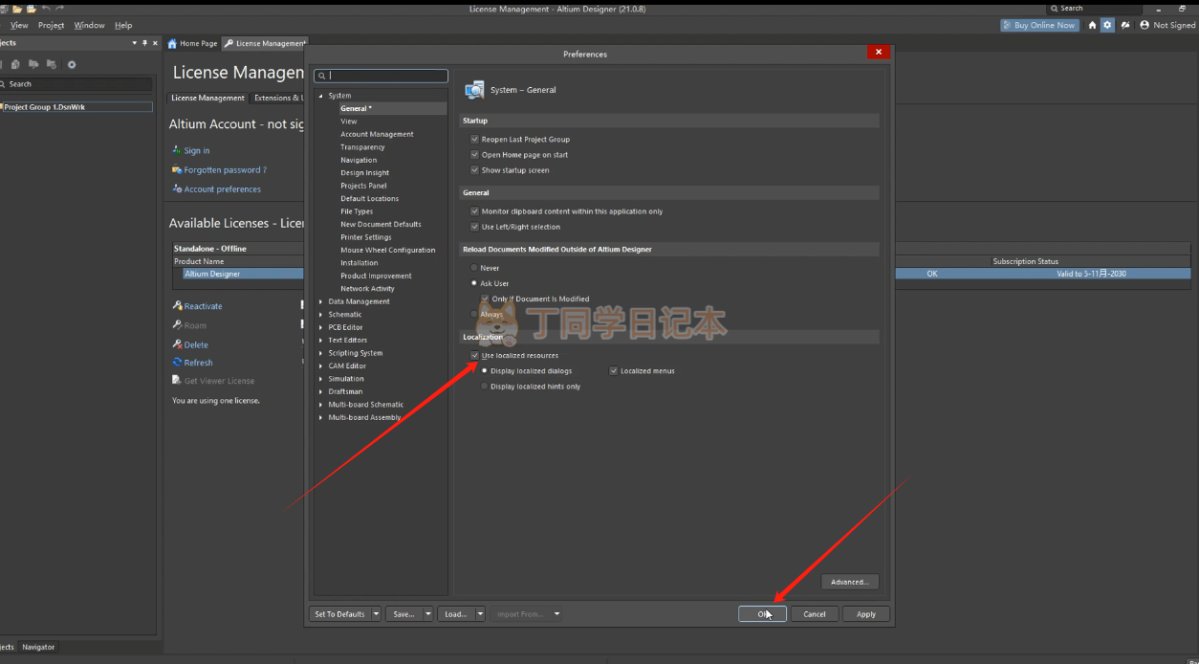Screen dimensions: 1199x664
Task: Expand the PCB Editor preferences node
Action: 321,328
